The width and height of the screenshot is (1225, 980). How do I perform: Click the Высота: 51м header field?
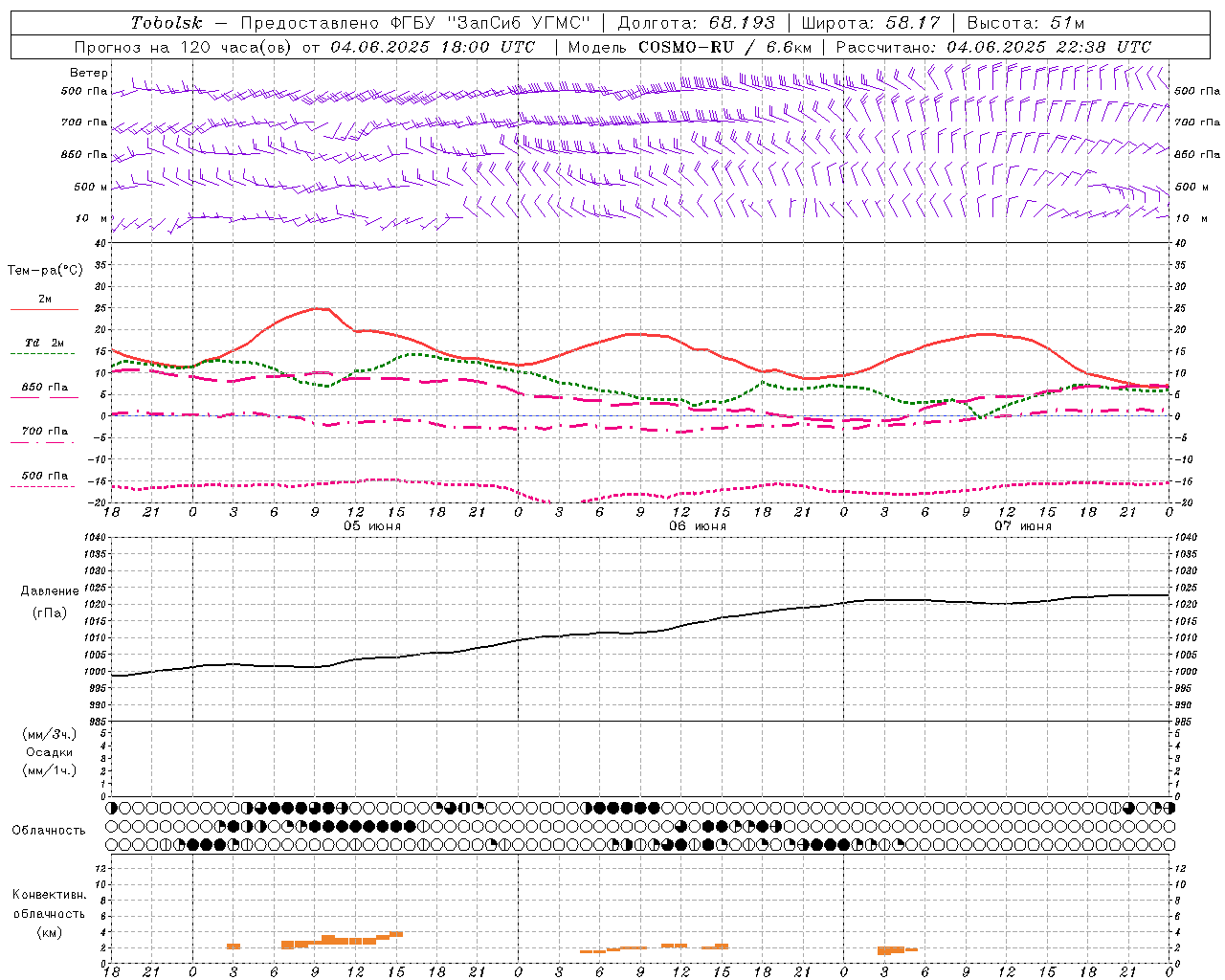click(1026, 24)
